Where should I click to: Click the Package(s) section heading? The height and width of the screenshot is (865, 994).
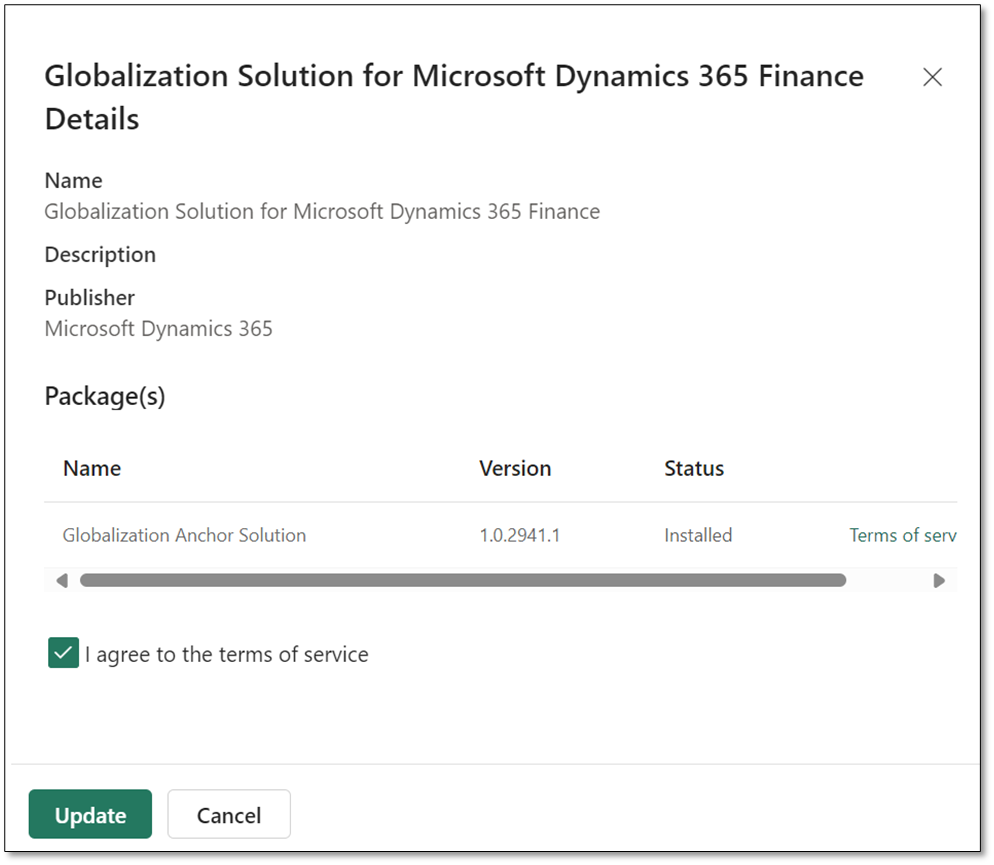(x=104, y=396)
